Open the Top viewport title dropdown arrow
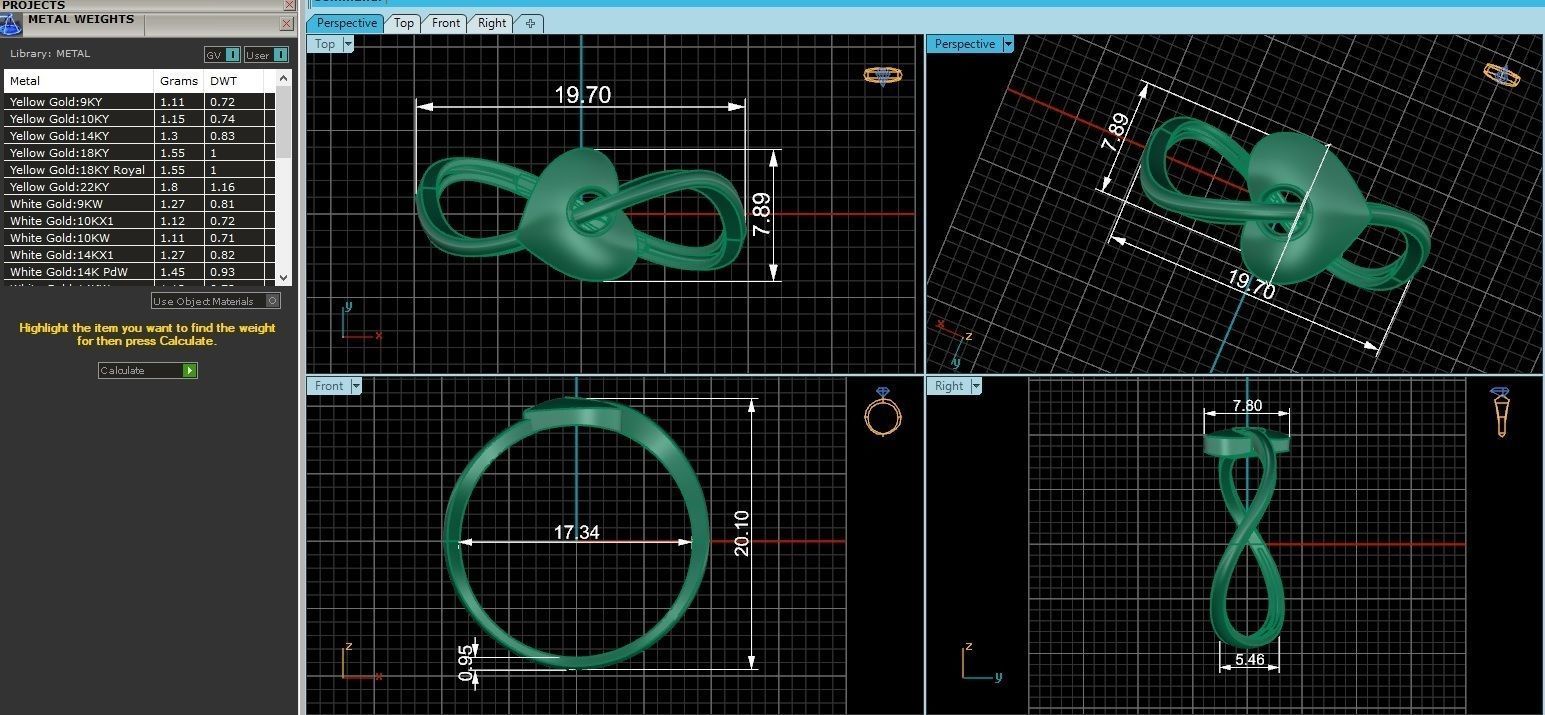 pos(348,44)
